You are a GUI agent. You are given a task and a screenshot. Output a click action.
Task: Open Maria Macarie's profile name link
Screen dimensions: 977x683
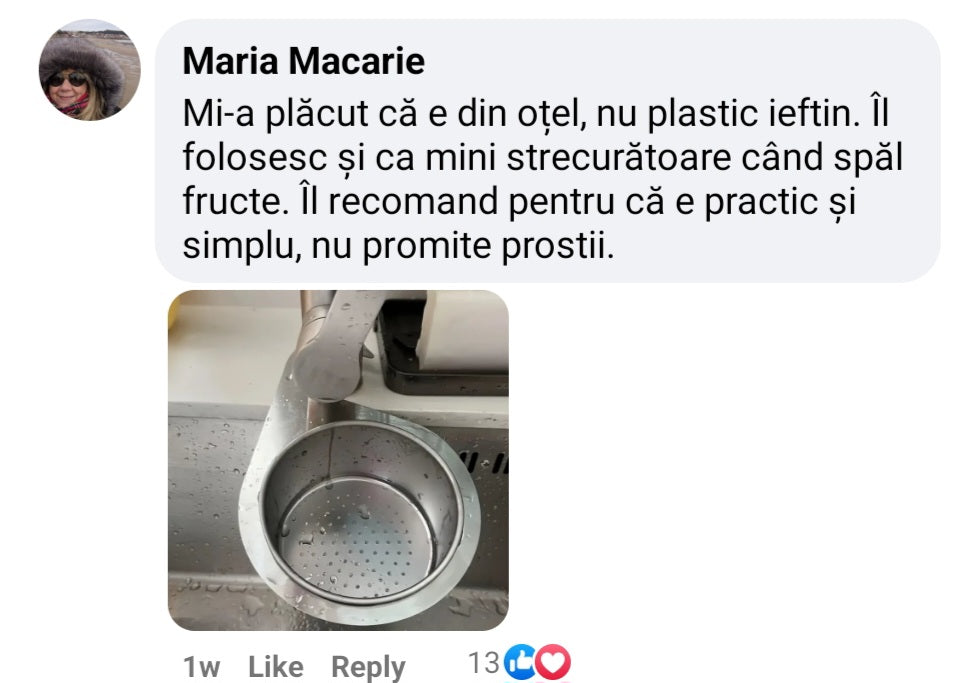click(303, 61)
